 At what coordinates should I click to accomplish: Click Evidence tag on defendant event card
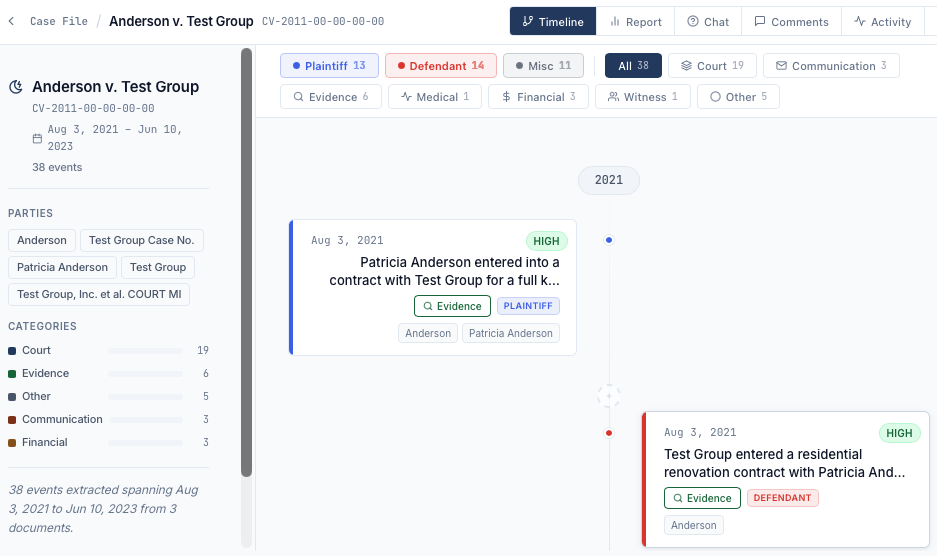(x=702, y=498)
